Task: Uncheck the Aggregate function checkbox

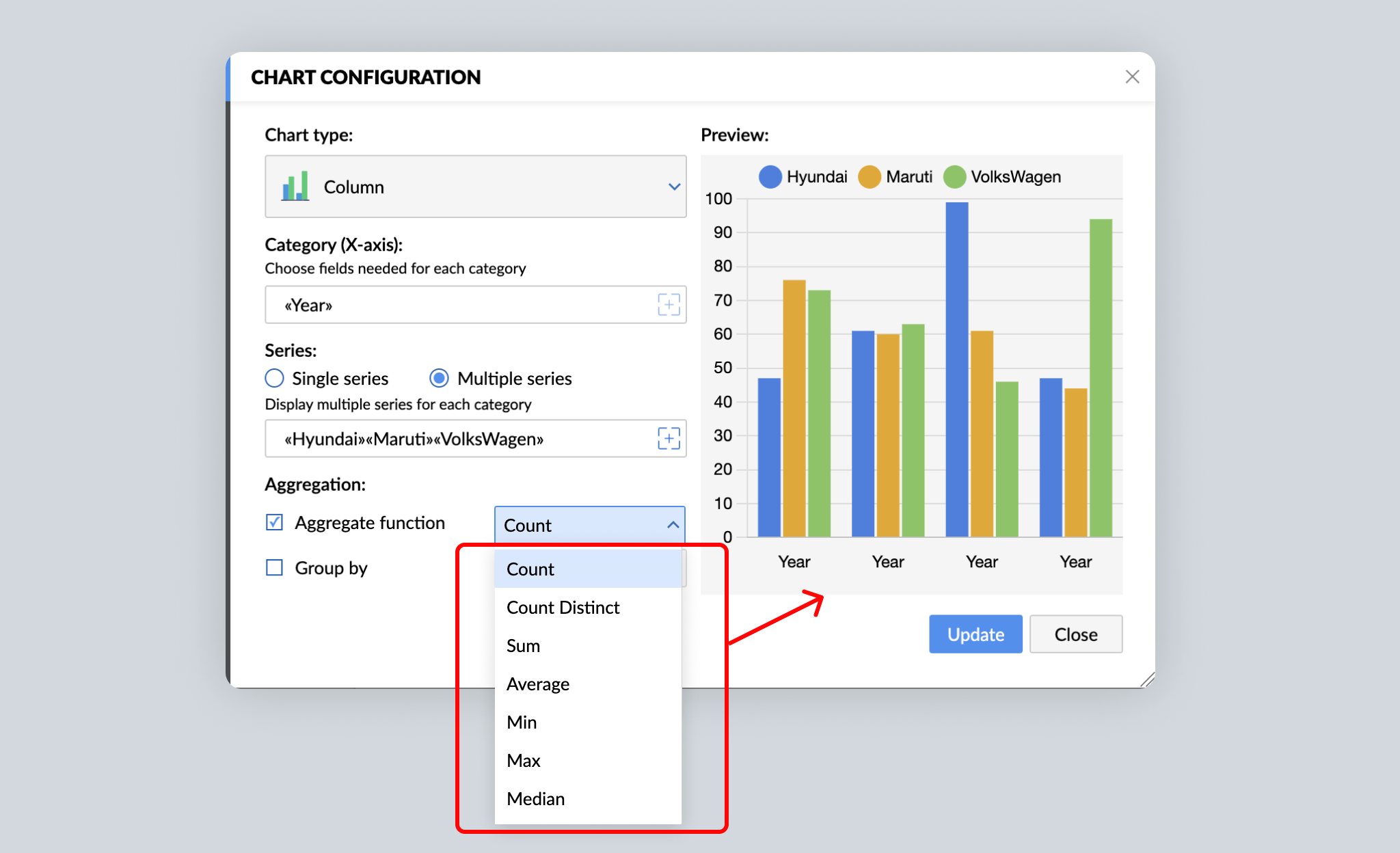Action: pos(274,522)
